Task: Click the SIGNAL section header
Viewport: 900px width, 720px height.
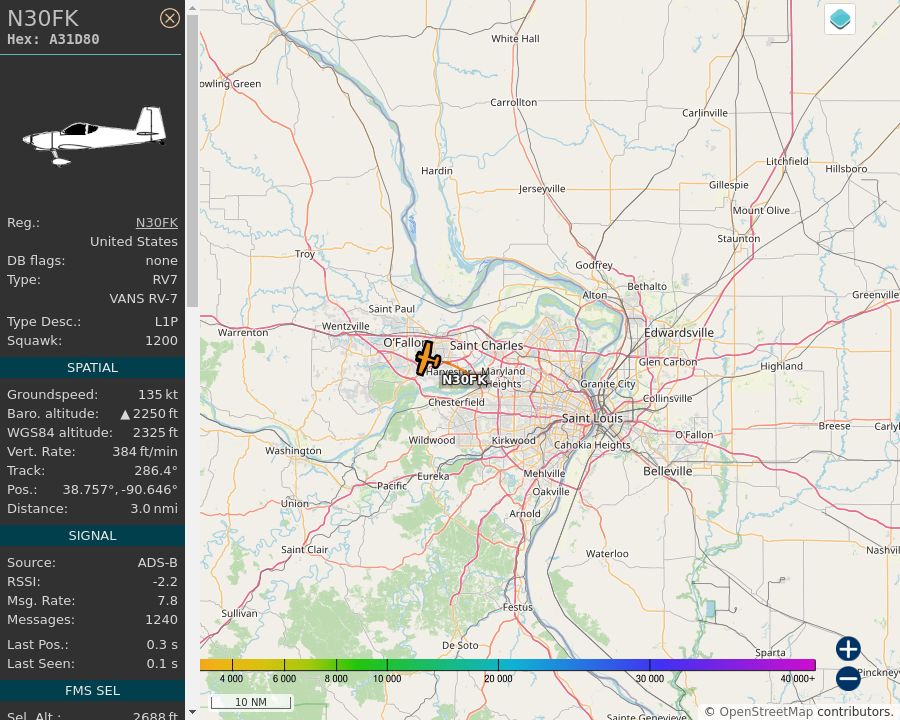Action: (92, 536)
